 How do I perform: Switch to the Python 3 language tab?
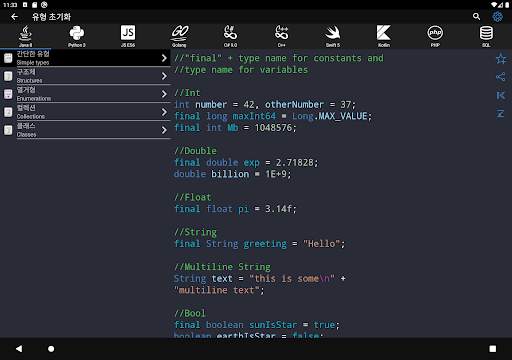click(77, 36)
